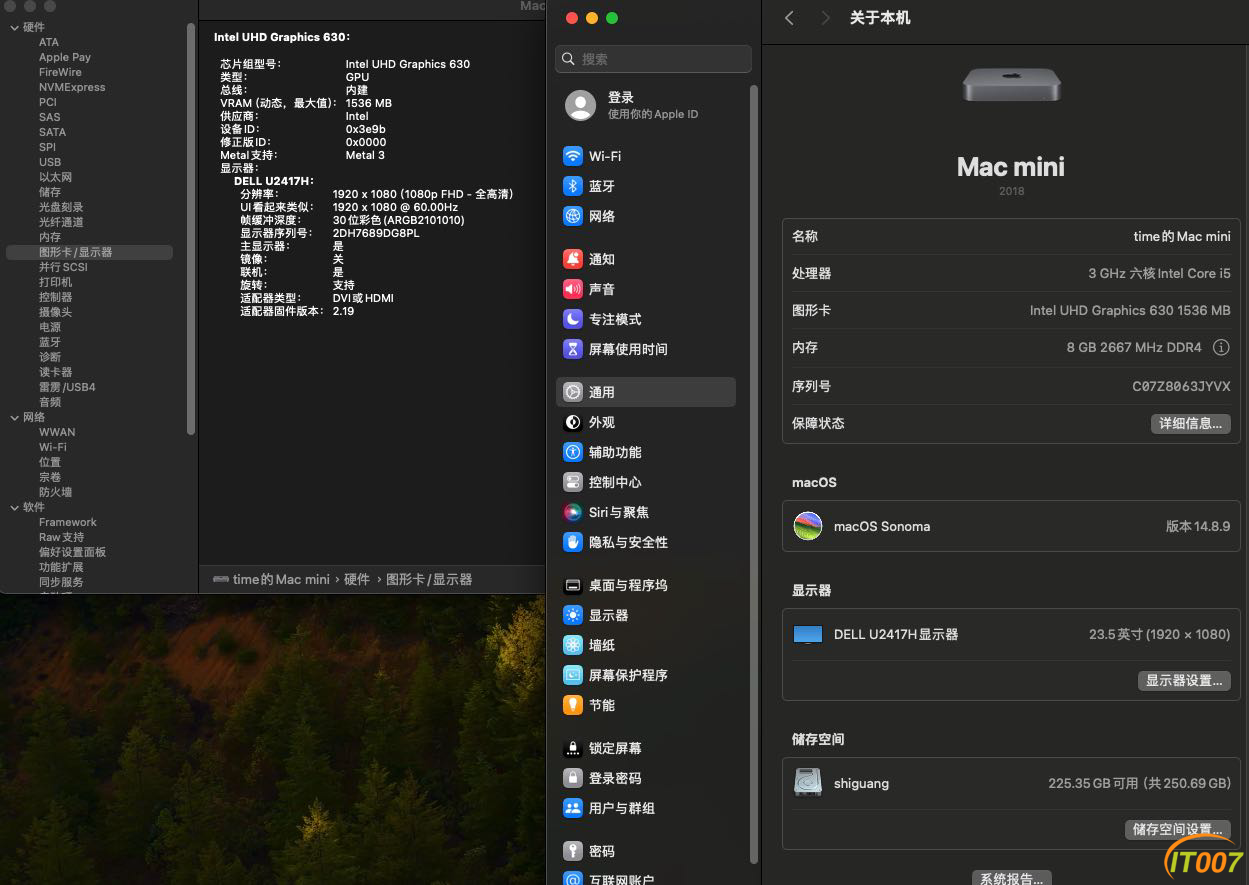1249x885 pixels.
Task: Select Screen Time (屏幕使用时间) hourglass icon
Action: tap(573, 349)
